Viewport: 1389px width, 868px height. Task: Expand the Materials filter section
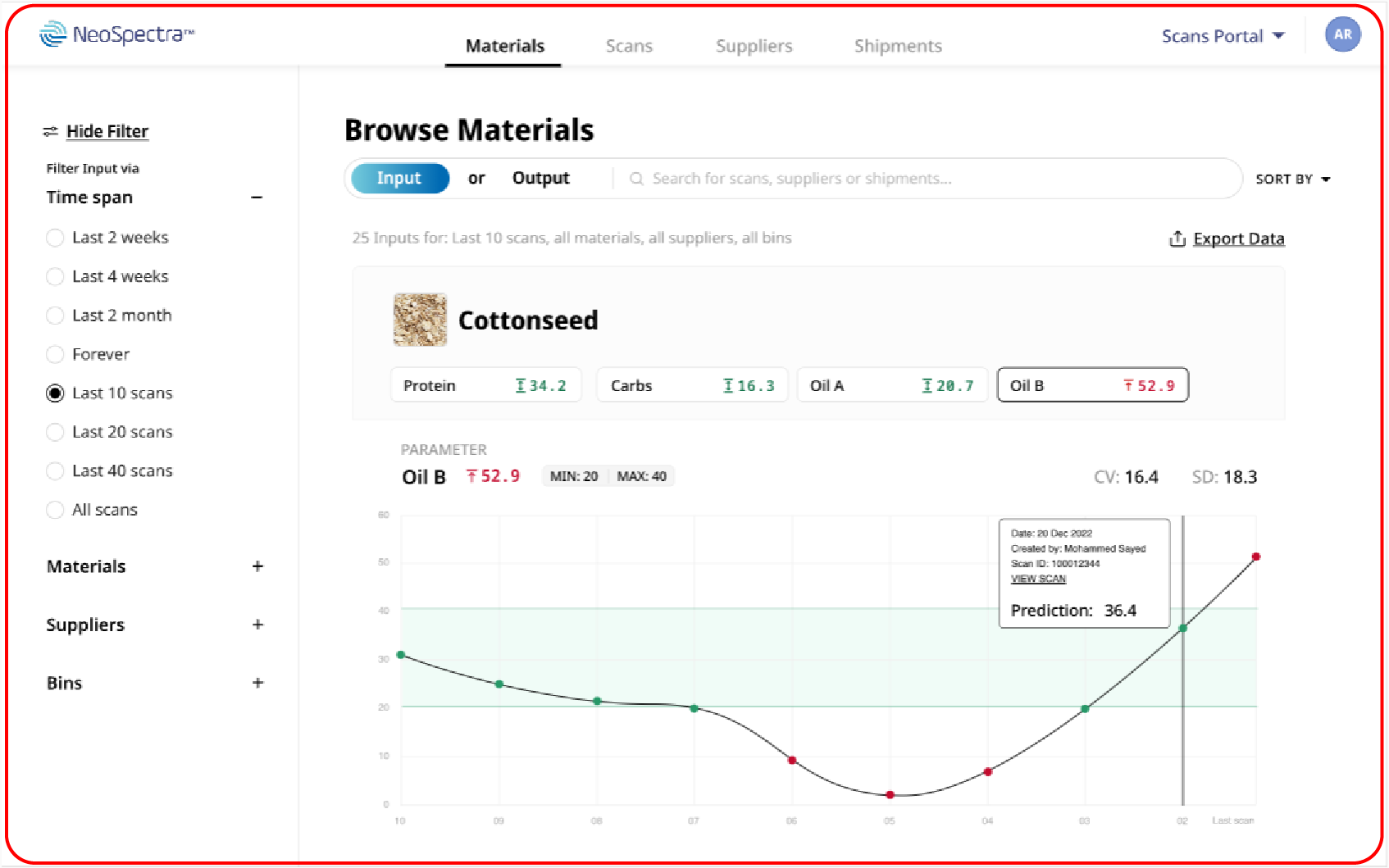click(x=257, y=566)
